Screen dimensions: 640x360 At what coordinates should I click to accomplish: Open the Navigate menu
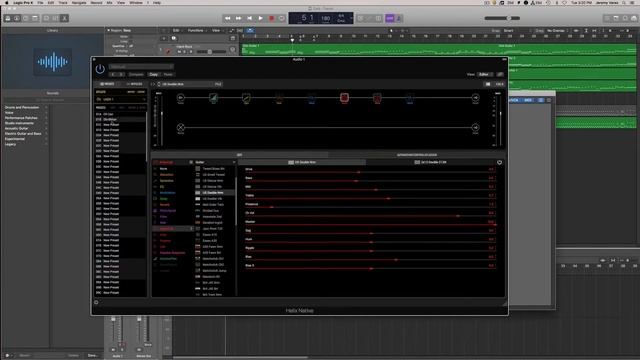(x=79, y=2)
